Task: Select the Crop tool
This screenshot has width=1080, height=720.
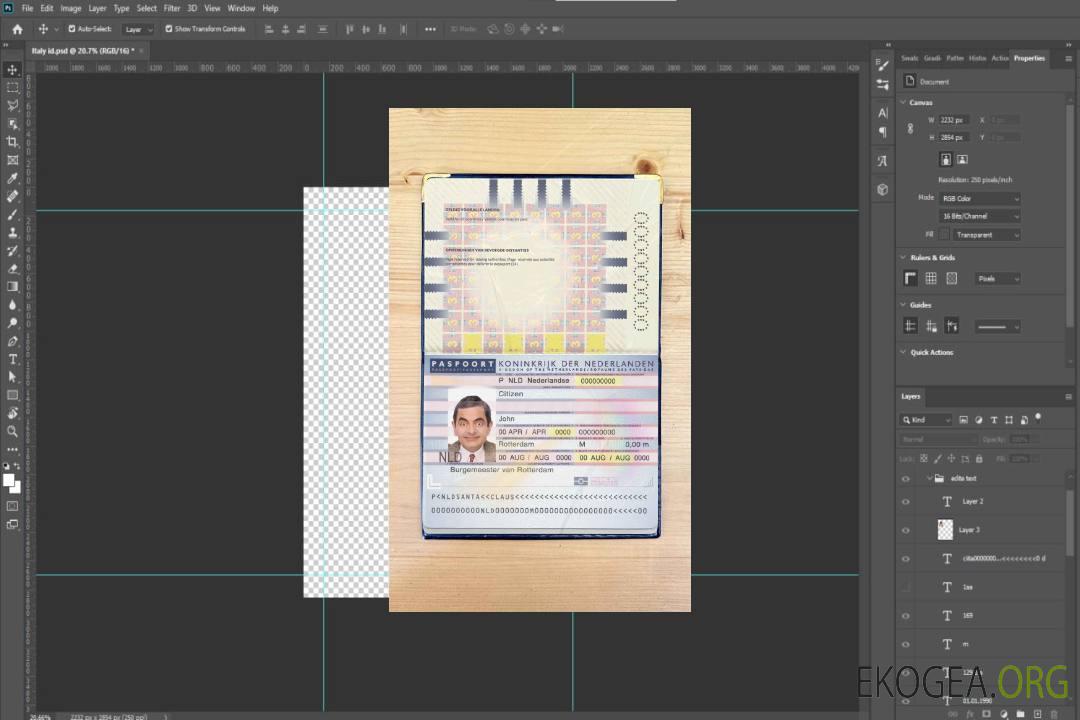Action: (x=12, y=141)
